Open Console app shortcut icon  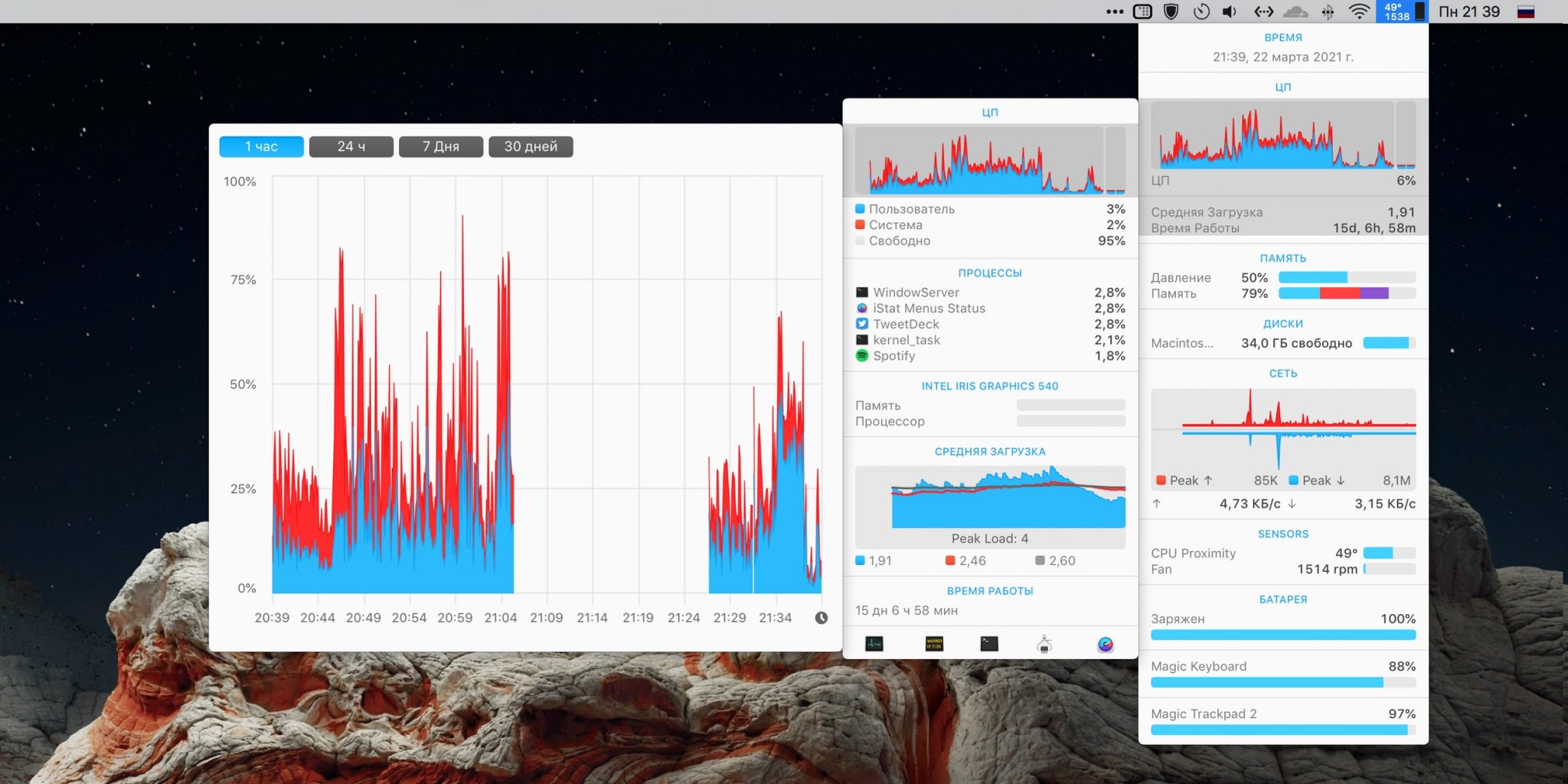(934, 644)
